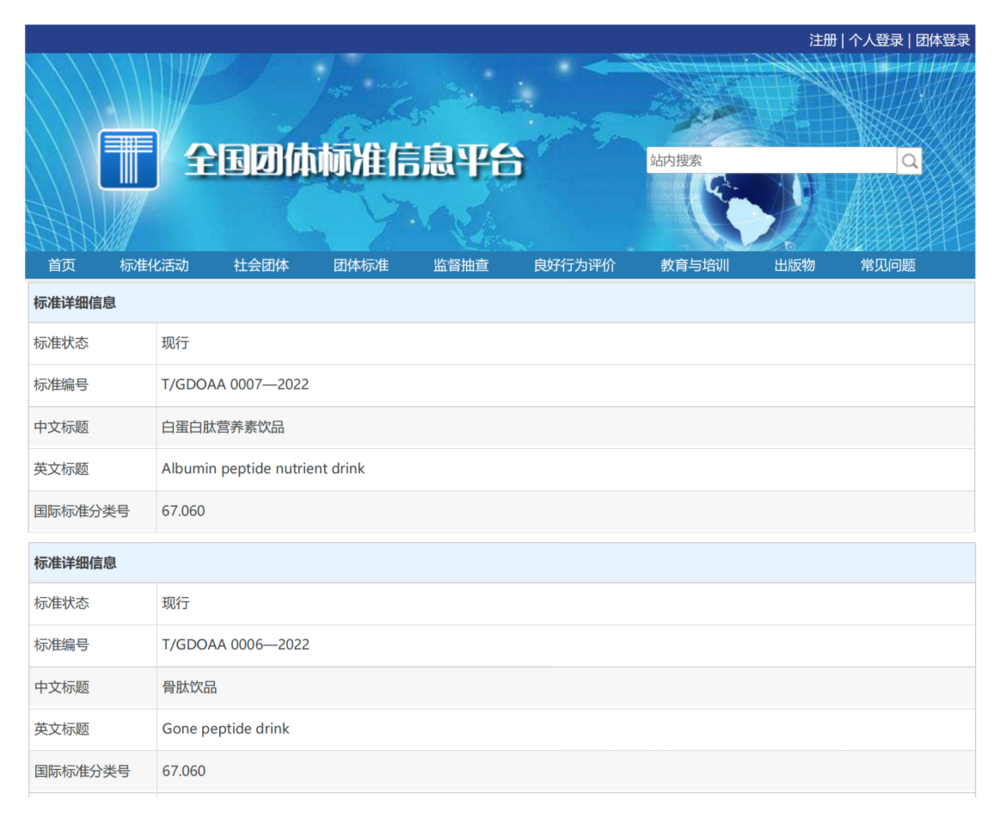Screen dimensions: 1000x819
Task: Open the 标准化活动 menu item
Action: [154, 265]
